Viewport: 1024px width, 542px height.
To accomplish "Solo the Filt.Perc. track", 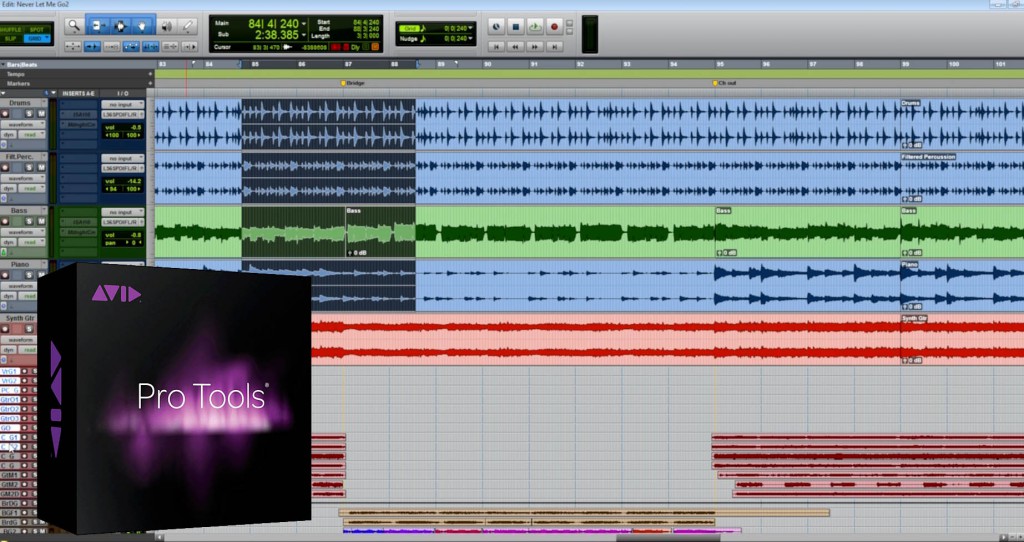I will point(31,168).
